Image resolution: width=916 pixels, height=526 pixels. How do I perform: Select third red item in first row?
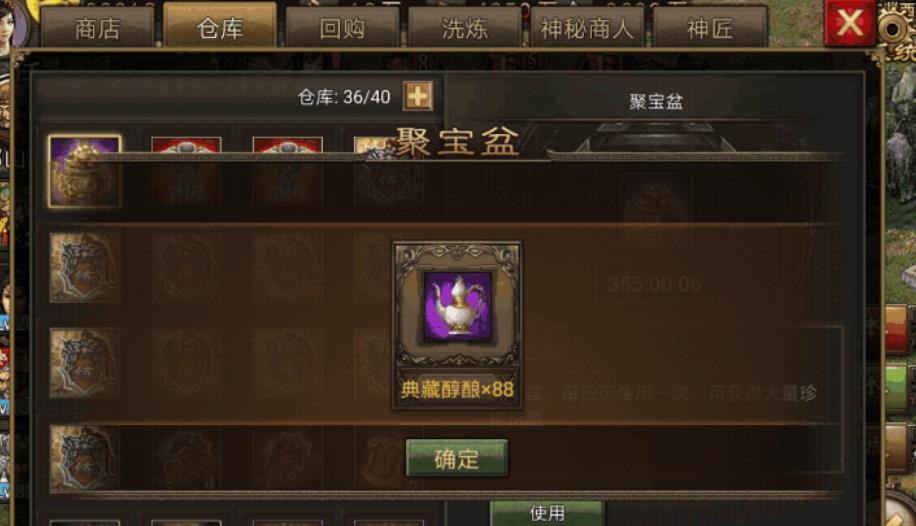[287, 171]
